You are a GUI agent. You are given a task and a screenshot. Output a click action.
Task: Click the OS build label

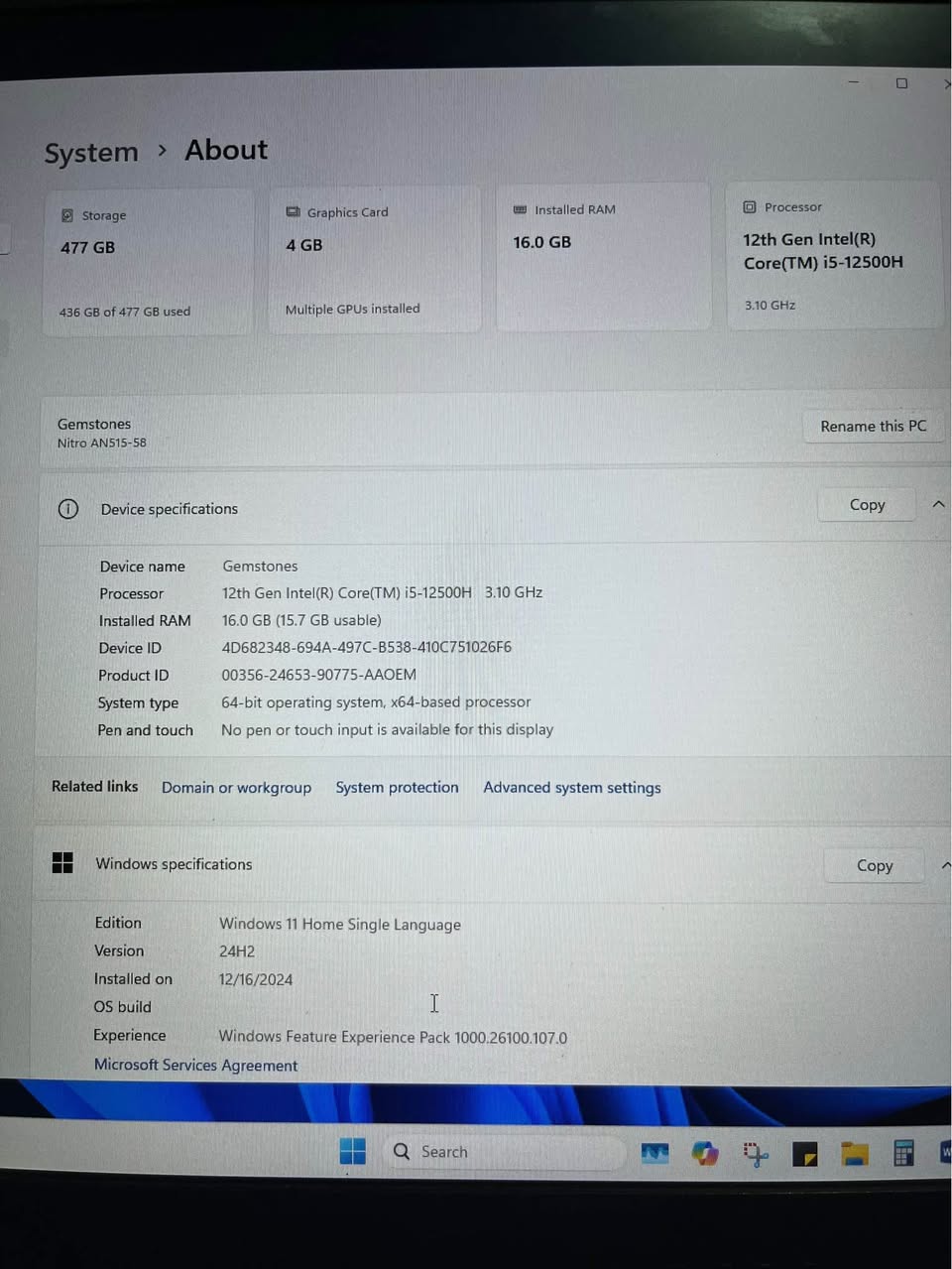122,1007
